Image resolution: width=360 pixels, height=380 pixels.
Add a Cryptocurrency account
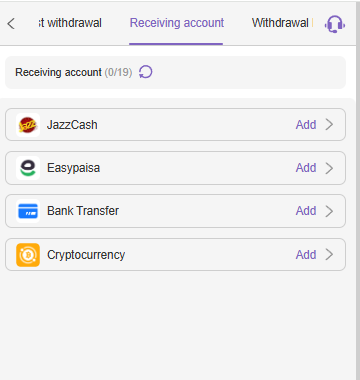pos(306,255)
